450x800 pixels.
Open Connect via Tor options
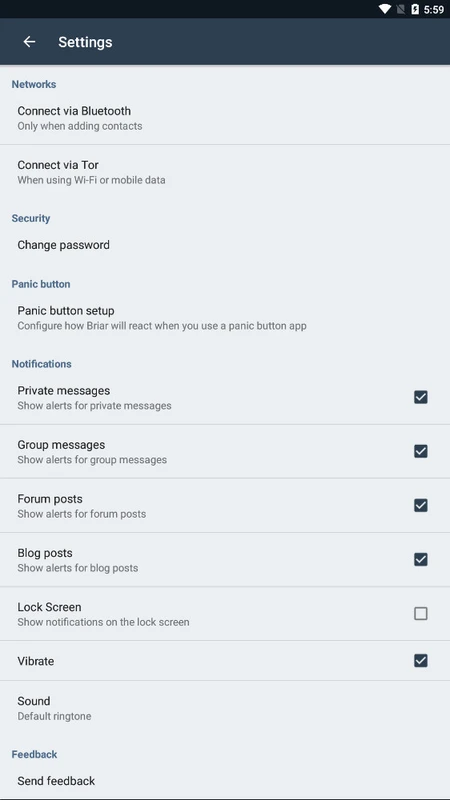pyautogui.click(x=225, y=172)
